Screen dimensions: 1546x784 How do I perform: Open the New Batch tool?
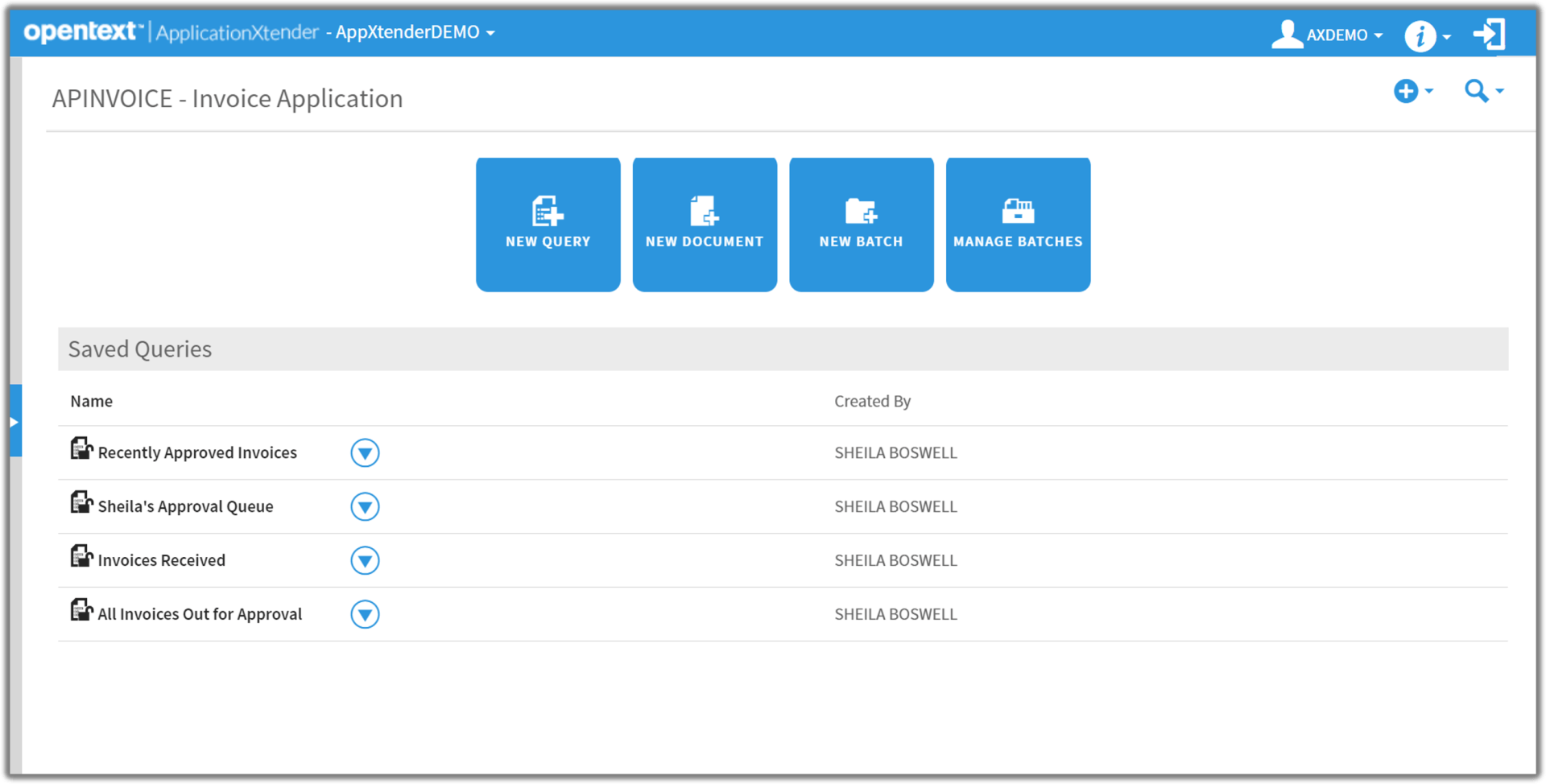(x=861, y=224)
